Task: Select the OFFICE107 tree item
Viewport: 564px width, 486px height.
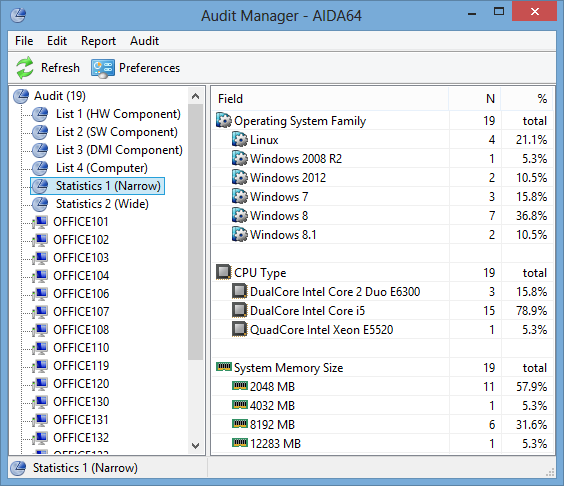Action: point(81,312)
